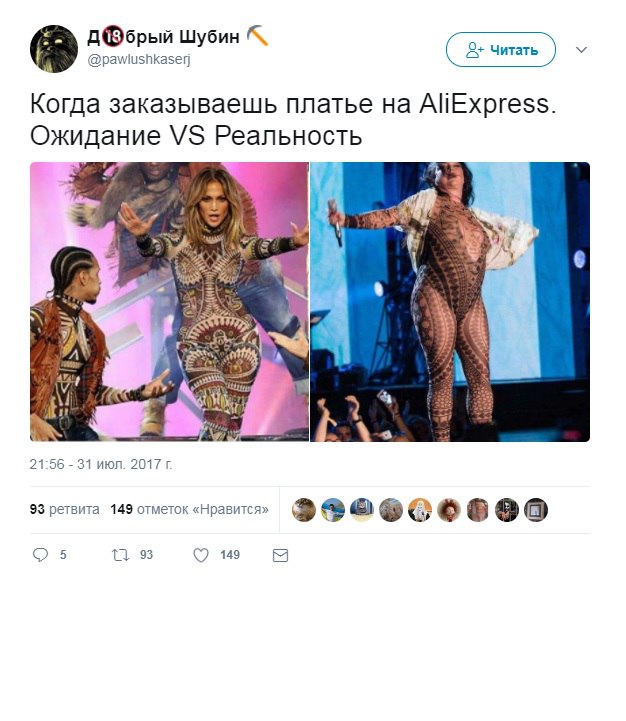Viewport: 626px width, 721px height.
Task: Open the tweet author's profile avatar
Action: [54, 49]
